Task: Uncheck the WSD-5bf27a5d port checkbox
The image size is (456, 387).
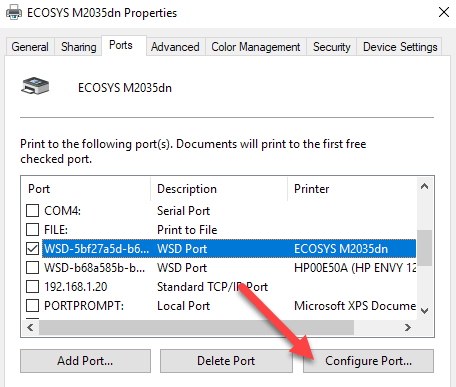Action: click(x=32, y=248)
